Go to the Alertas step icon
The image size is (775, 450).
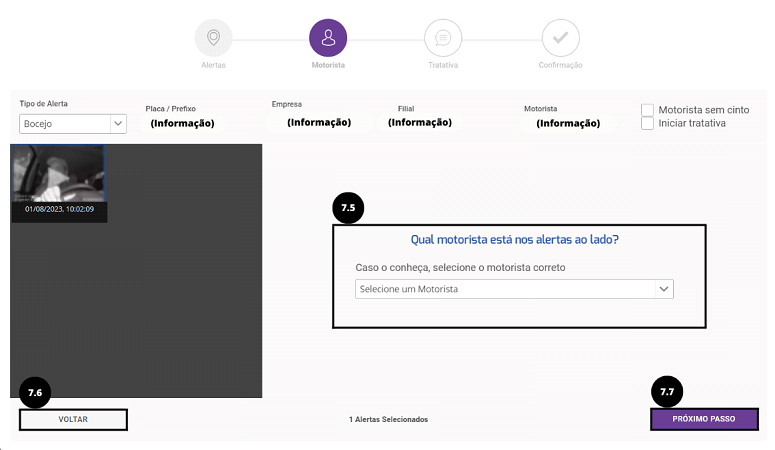tap(213, 38)
